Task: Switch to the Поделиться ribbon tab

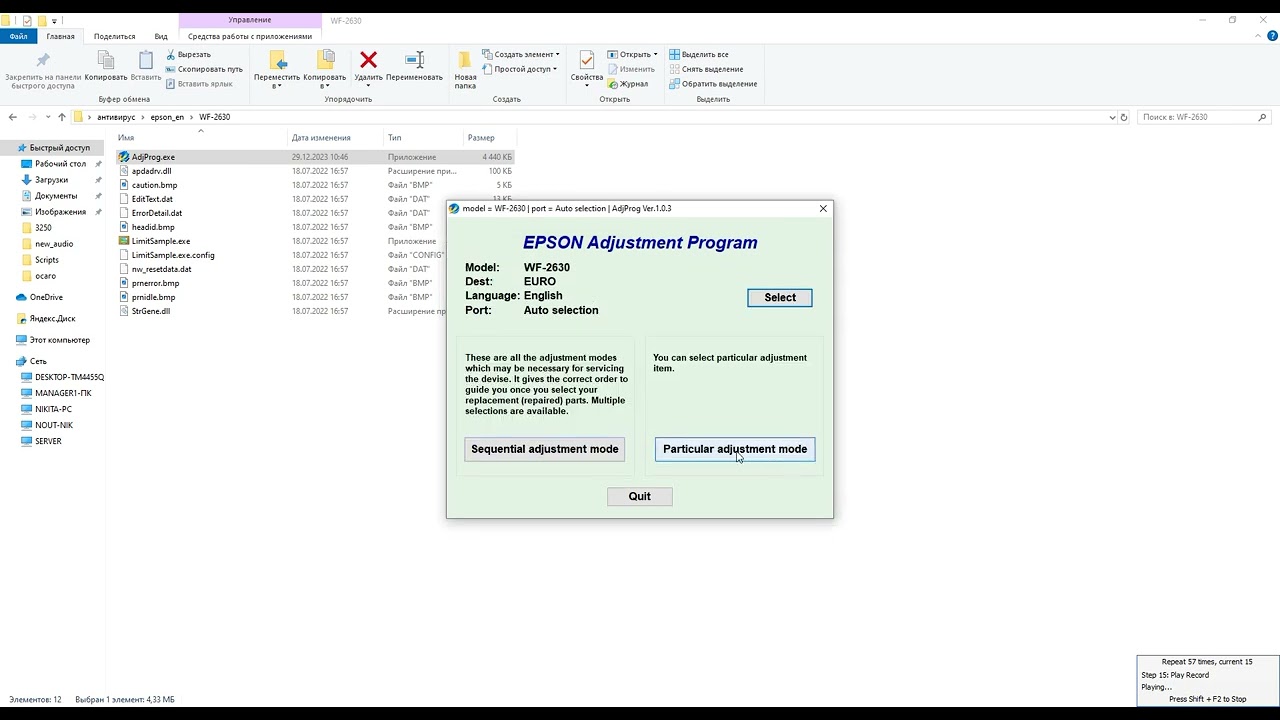Action: [x=114, y=36]
